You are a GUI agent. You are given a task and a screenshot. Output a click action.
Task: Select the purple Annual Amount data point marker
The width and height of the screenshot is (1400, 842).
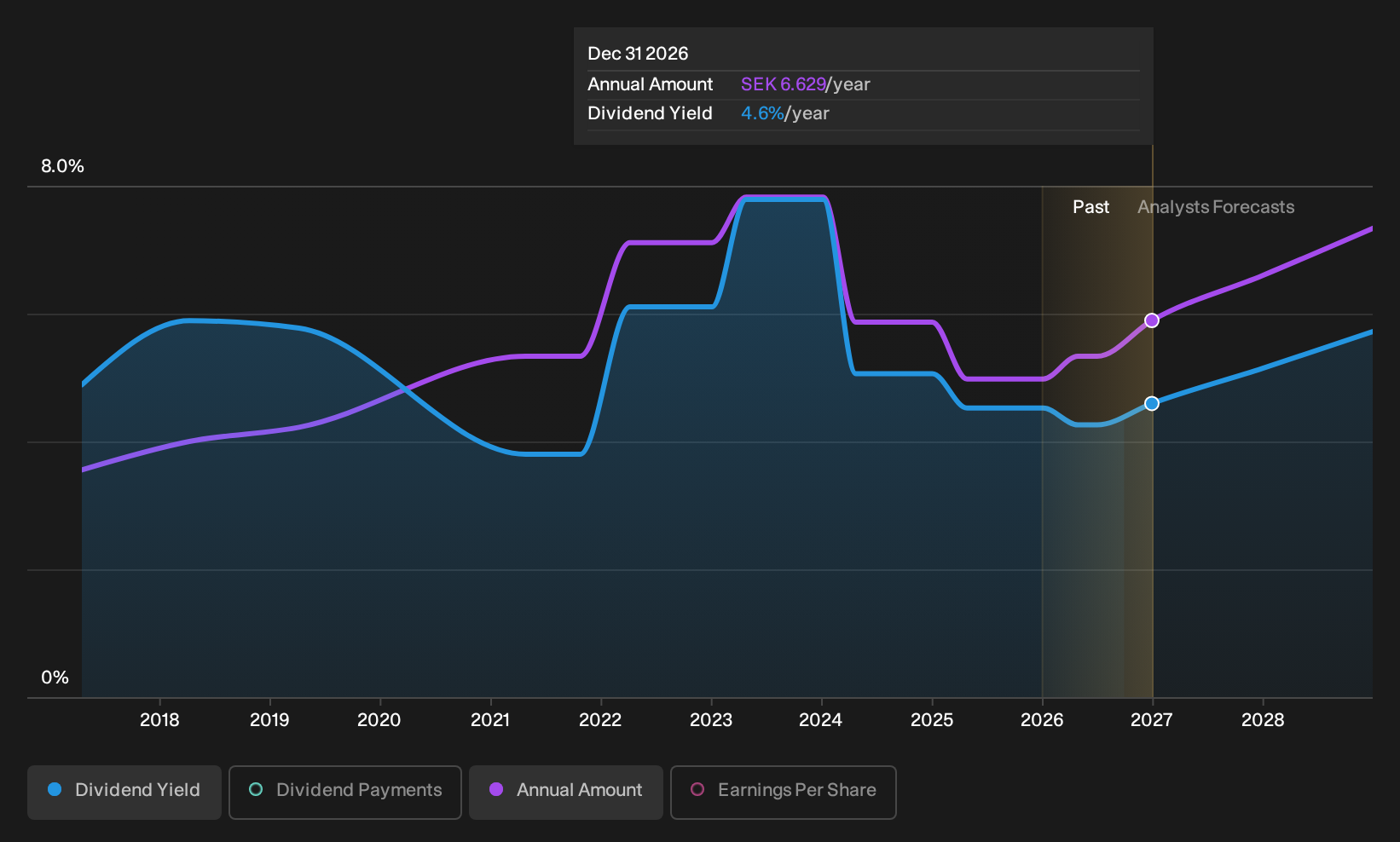click(x=1152, y=320)
